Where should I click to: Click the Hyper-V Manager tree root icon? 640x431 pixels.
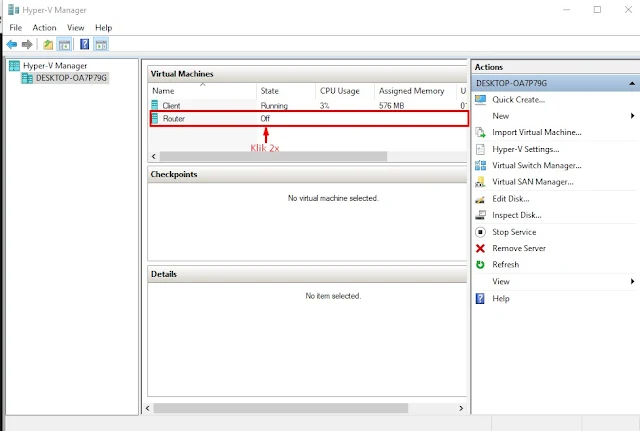(x=14, y=66)
